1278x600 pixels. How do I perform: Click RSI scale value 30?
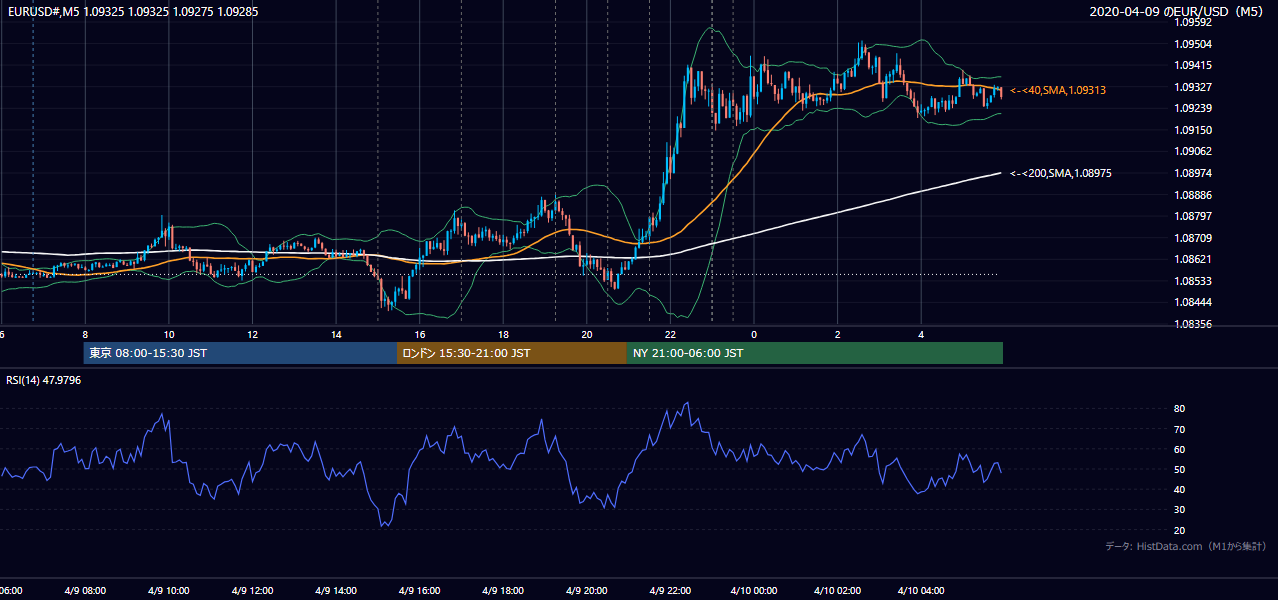[x=1180, y=510]
